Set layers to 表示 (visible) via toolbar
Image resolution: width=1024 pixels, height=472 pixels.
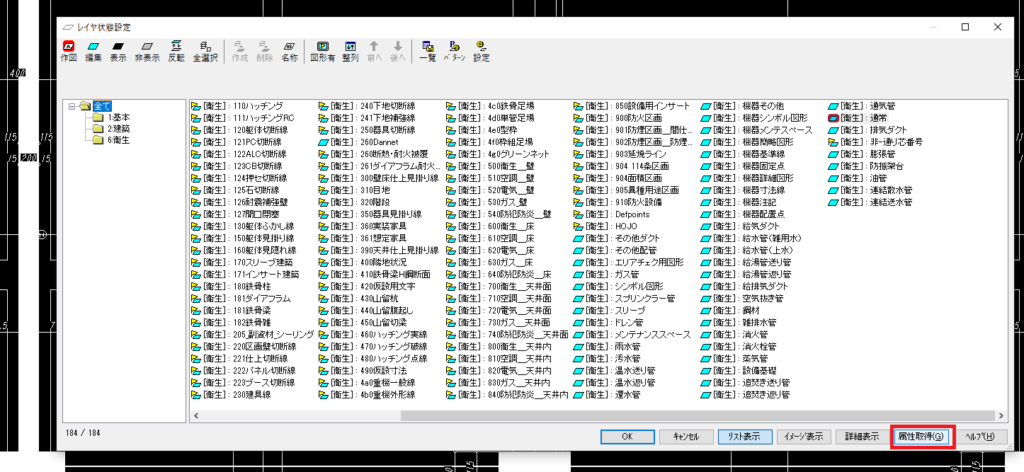pos(120,50)
